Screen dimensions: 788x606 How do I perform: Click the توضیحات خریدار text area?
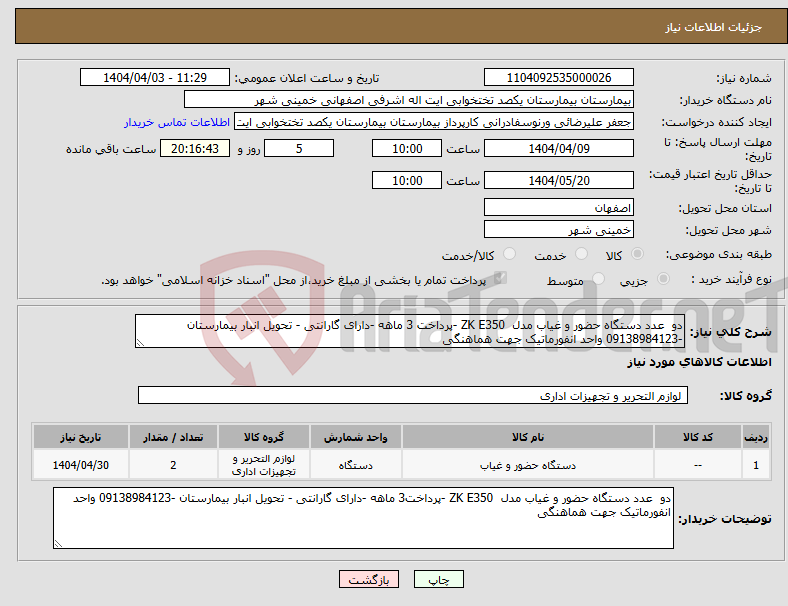pyautogui.click(x=363, y=518)
